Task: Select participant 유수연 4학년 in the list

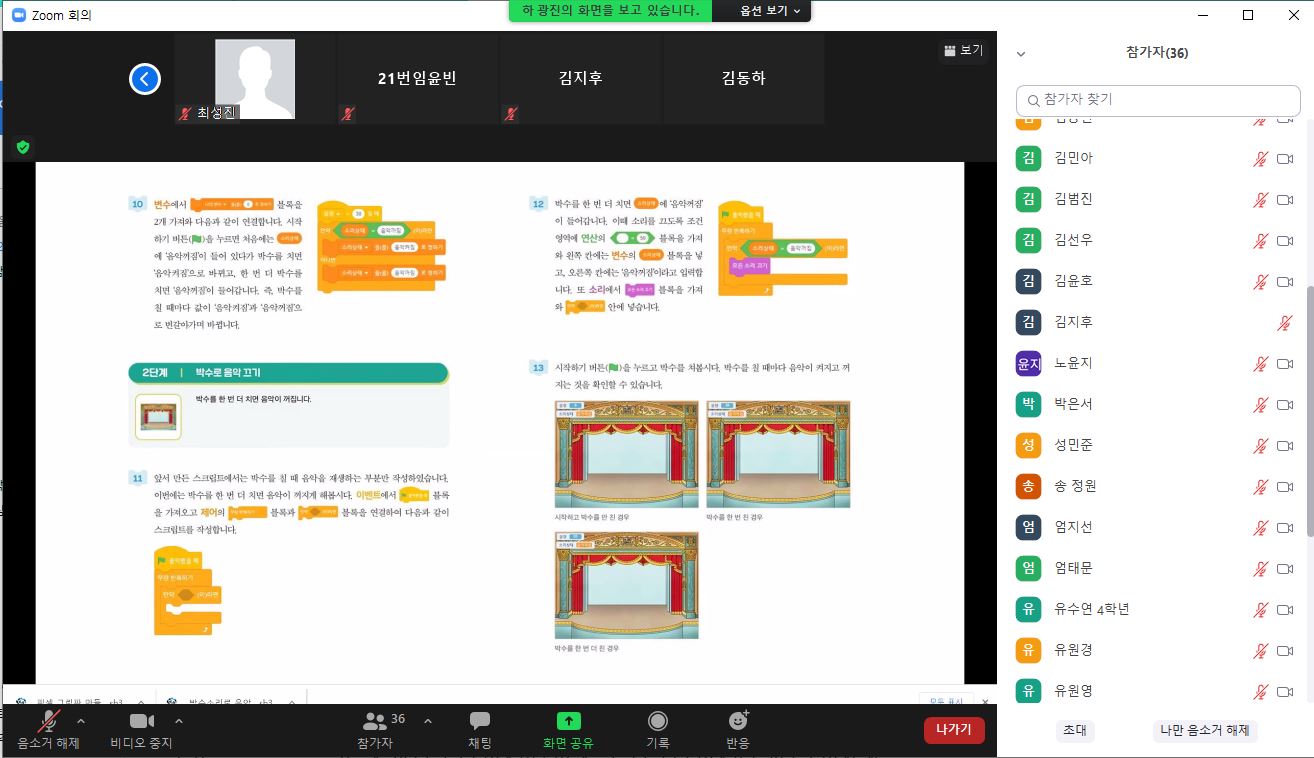Action: point(1091,609)
